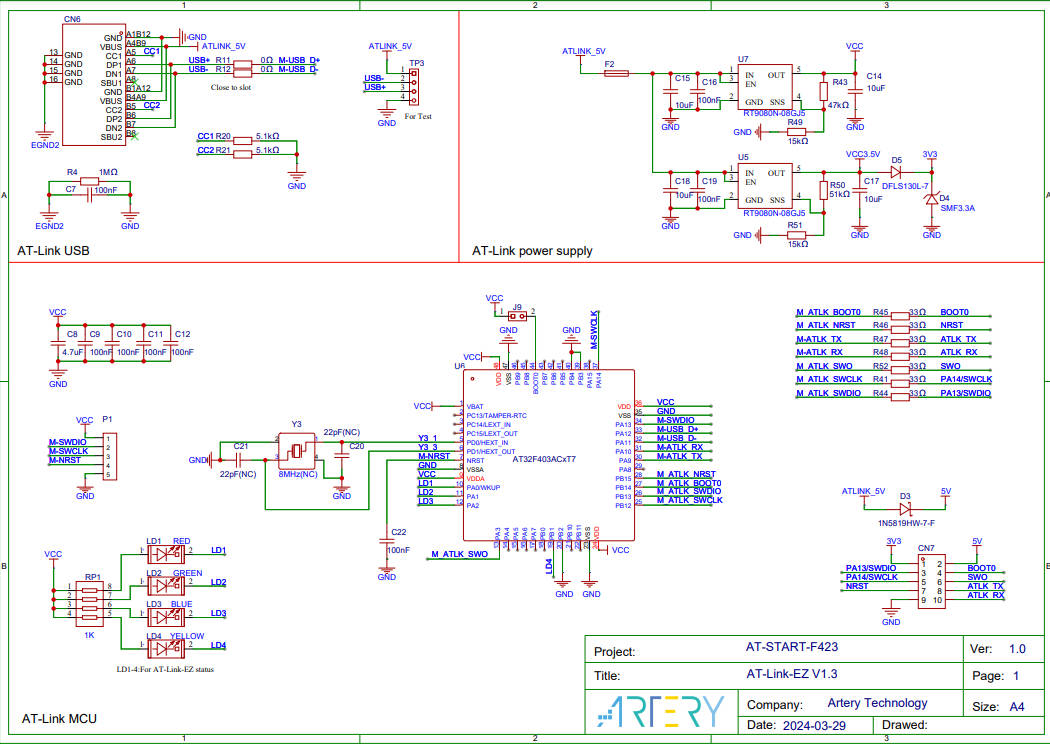Select the U7 regulator body

[x=765, y=87]
